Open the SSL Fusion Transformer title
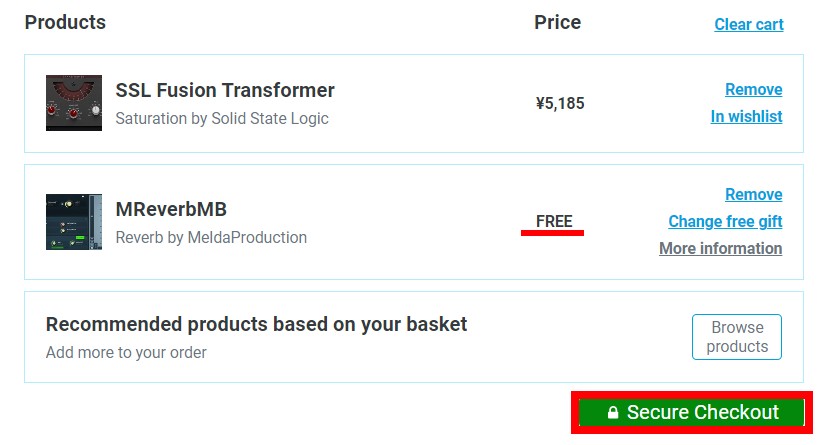The image size is (833, 445). (225, 90)
